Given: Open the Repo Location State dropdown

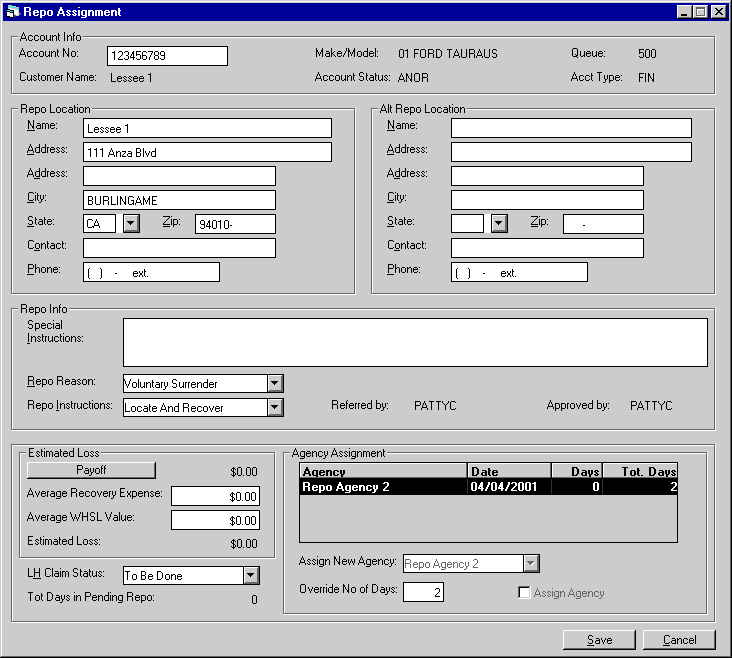Looking at the screenshot, I should pos(131,223).
